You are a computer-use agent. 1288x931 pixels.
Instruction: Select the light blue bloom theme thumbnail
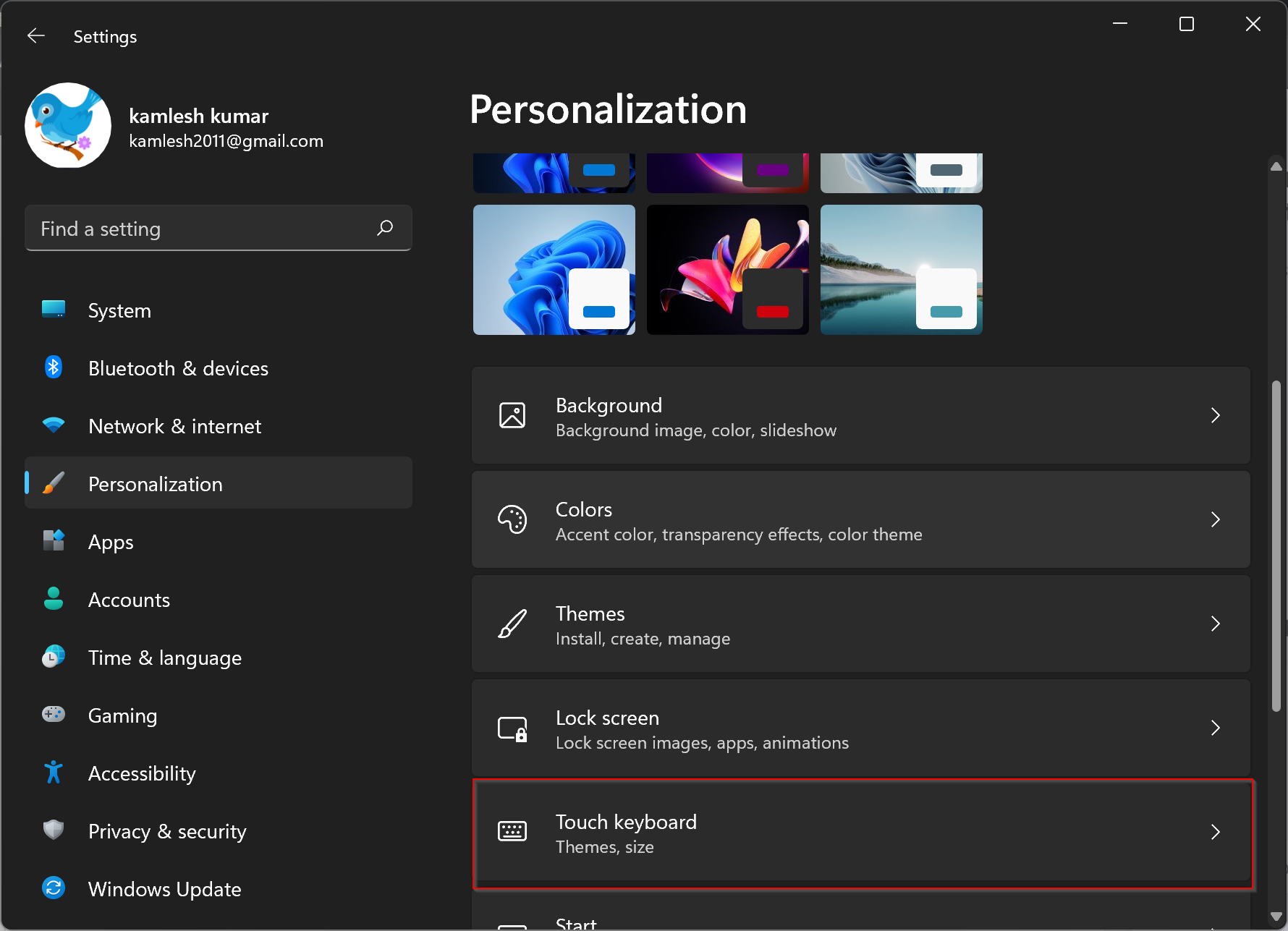pos(554,270)
